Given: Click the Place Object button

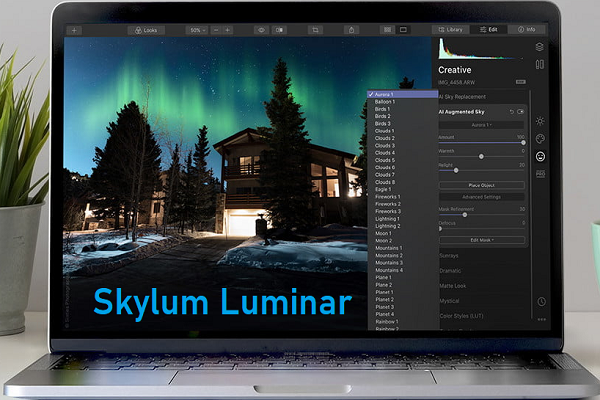Looking at the screenshot, I should coord(482,185).
